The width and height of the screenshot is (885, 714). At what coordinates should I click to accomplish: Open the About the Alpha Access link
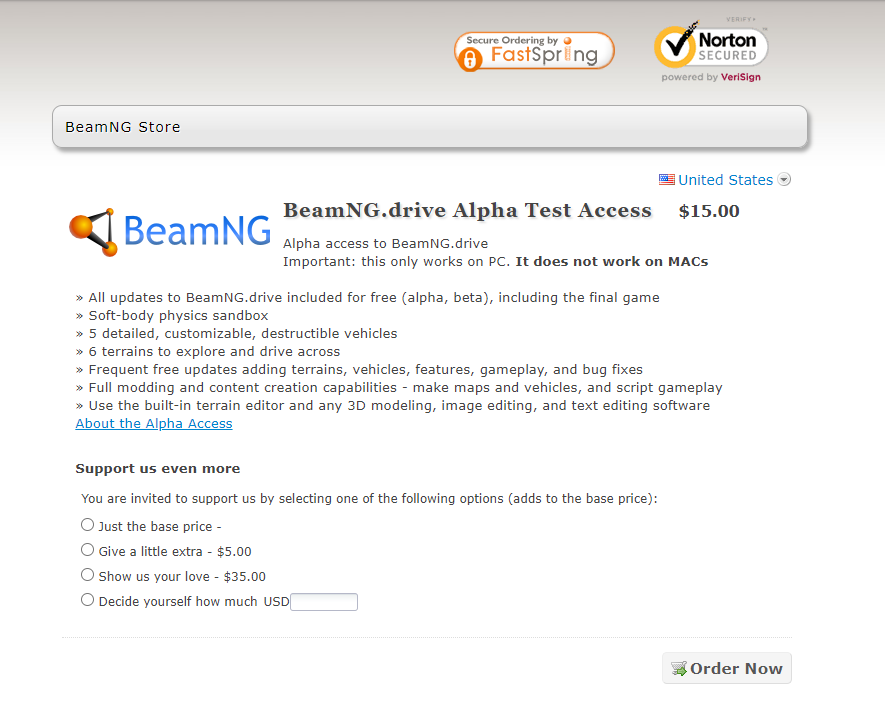coord(154,424)
